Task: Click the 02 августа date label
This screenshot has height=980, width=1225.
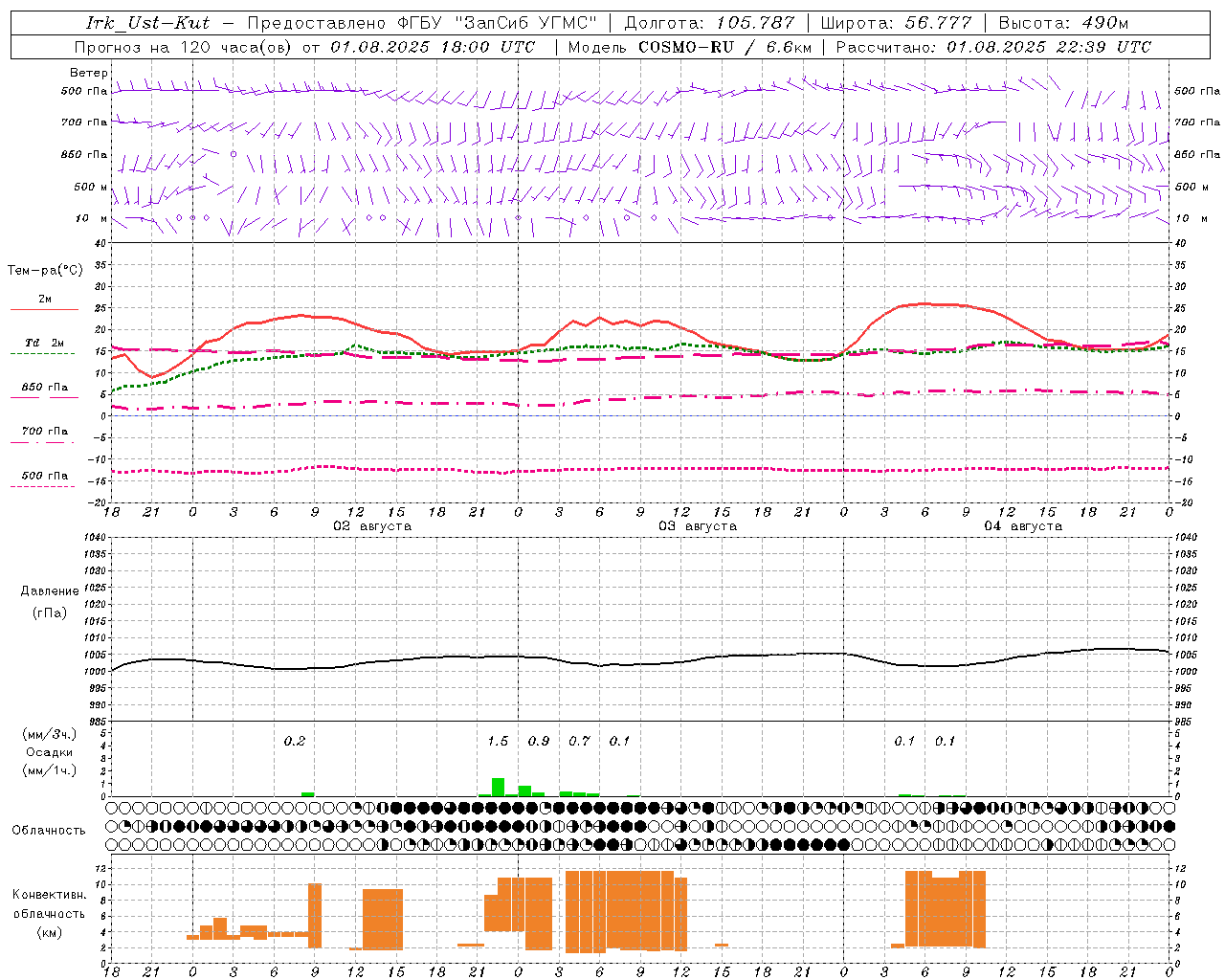Action: (x=372, y=526)
